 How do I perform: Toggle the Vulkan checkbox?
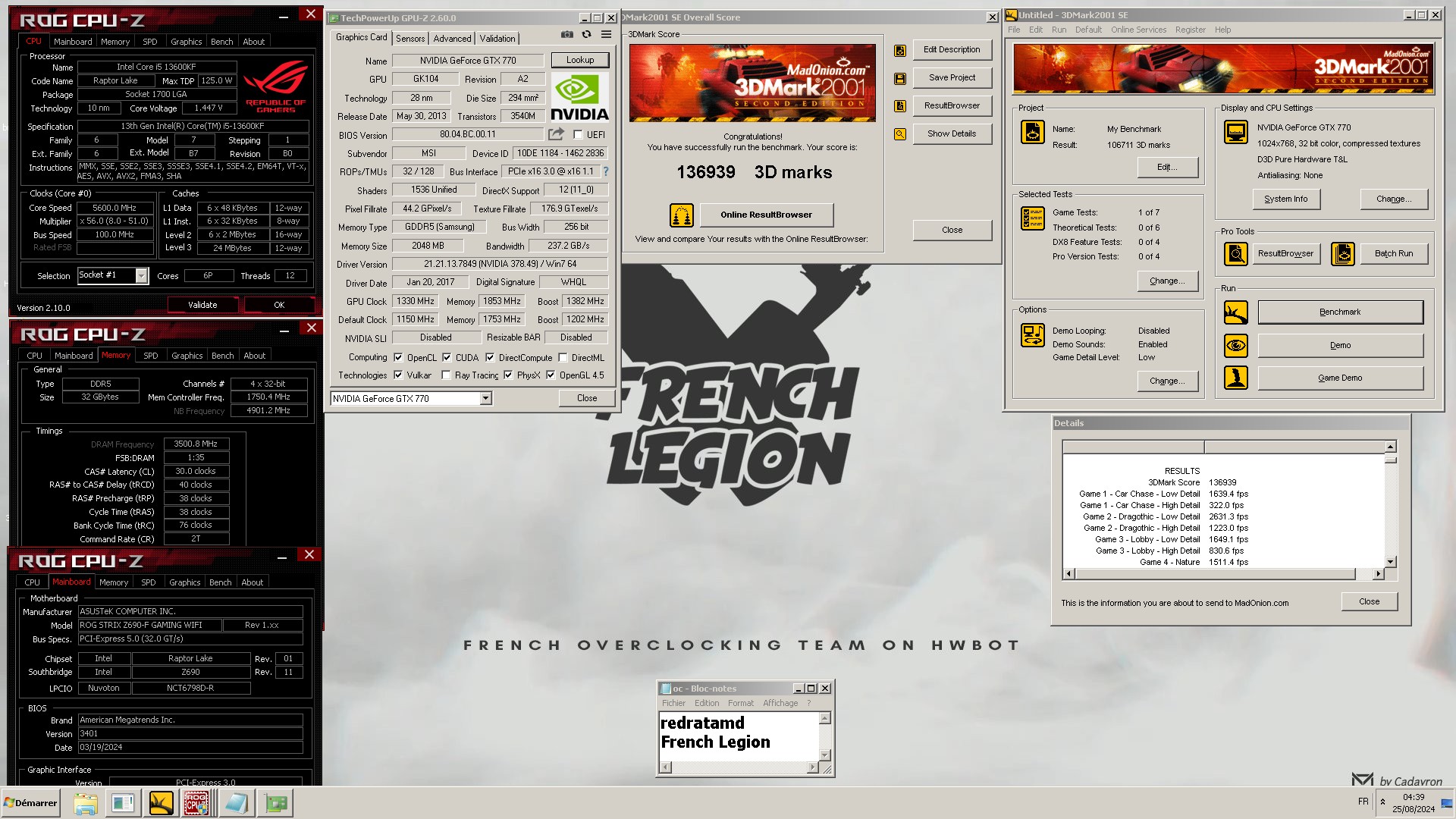[x=398, y=375]
